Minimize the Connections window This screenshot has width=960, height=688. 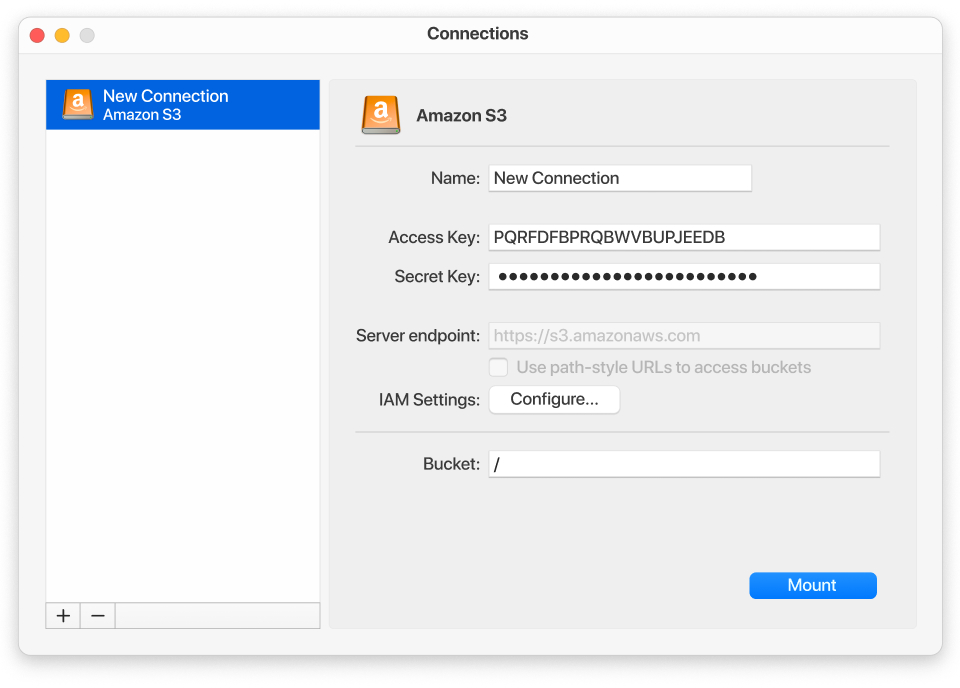click(x=61, y=34)
